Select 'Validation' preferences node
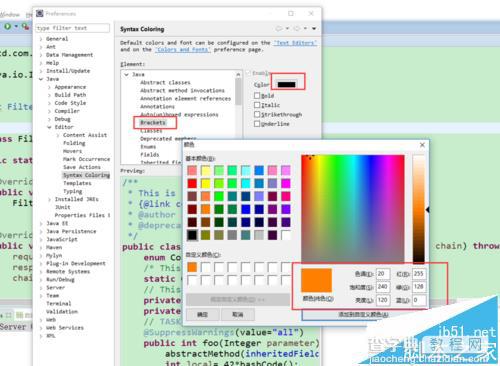 (x=62, y=312)
